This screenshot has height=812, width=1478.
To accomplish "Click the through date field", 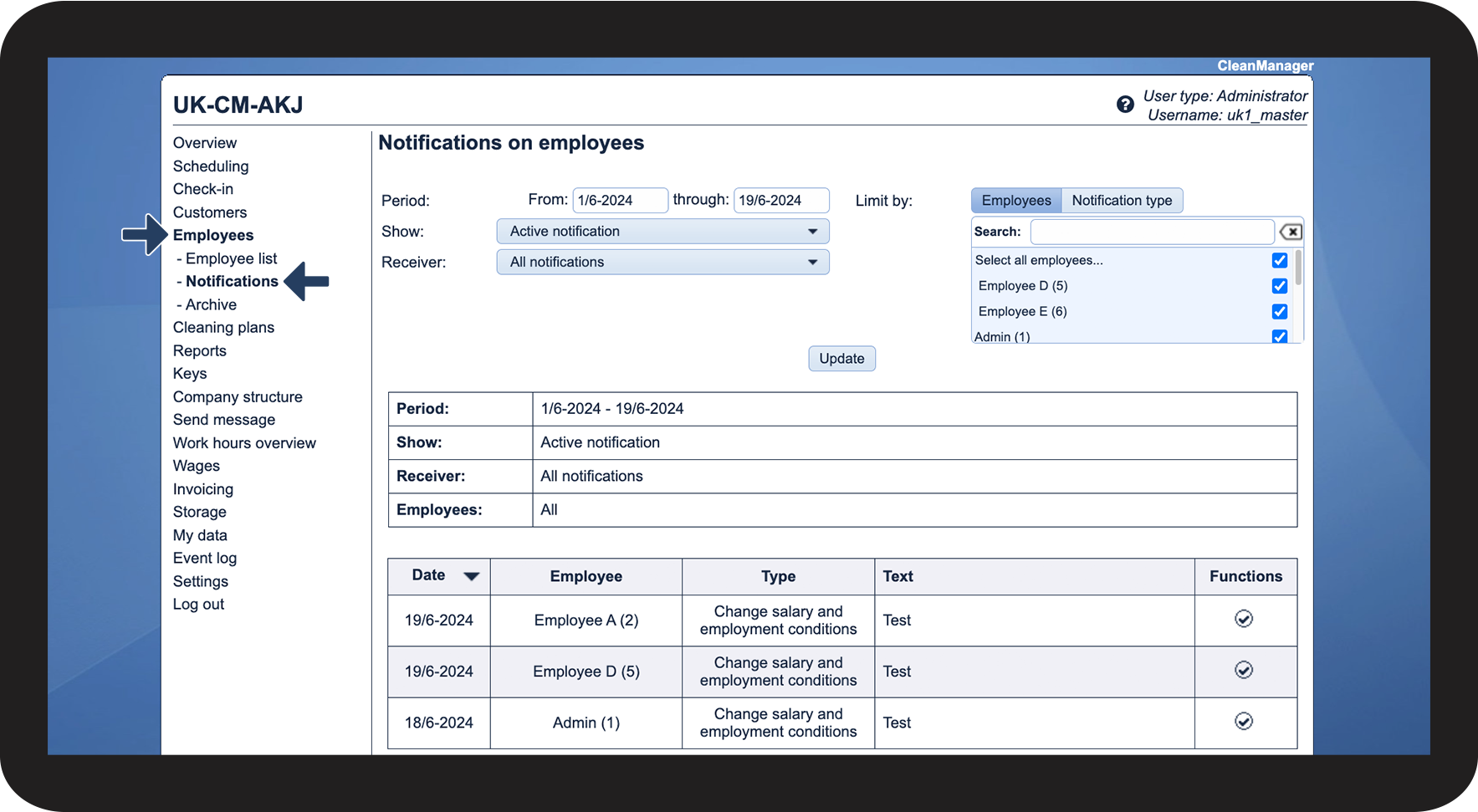I will coord(780,201).
